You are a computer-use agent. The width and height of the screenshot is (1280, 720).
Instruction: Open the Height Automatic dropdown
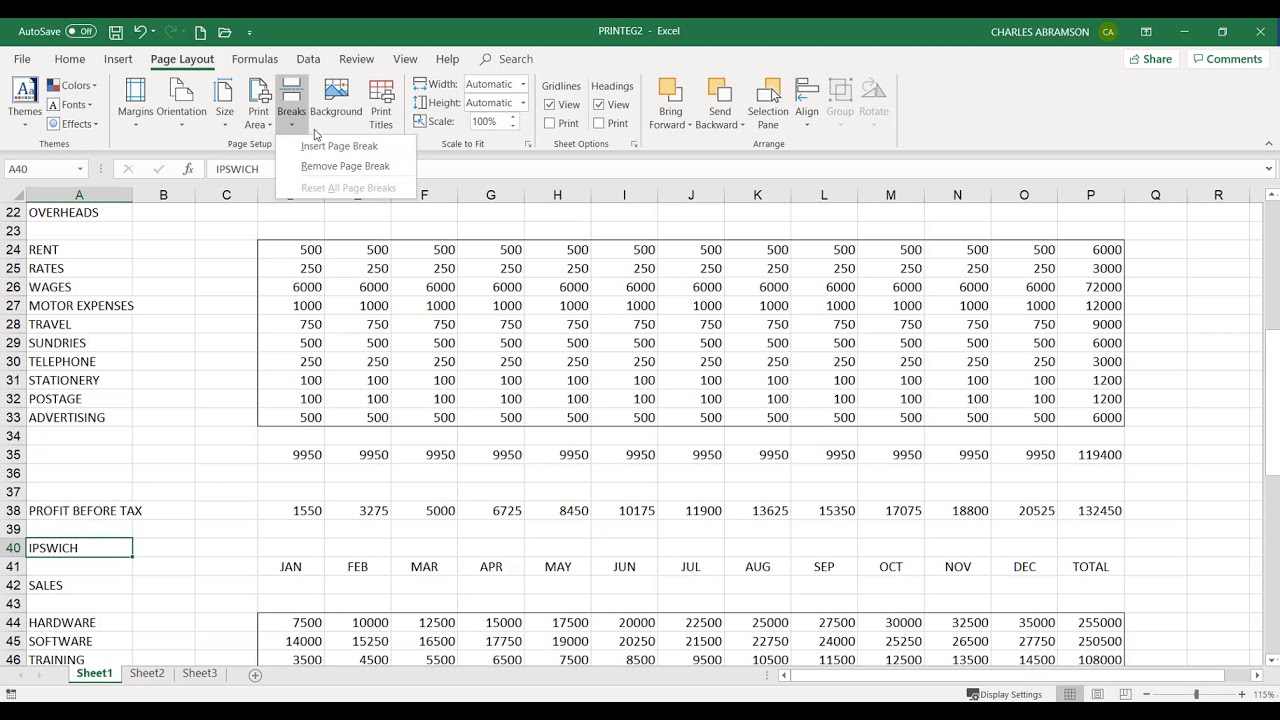pos(522,103)
